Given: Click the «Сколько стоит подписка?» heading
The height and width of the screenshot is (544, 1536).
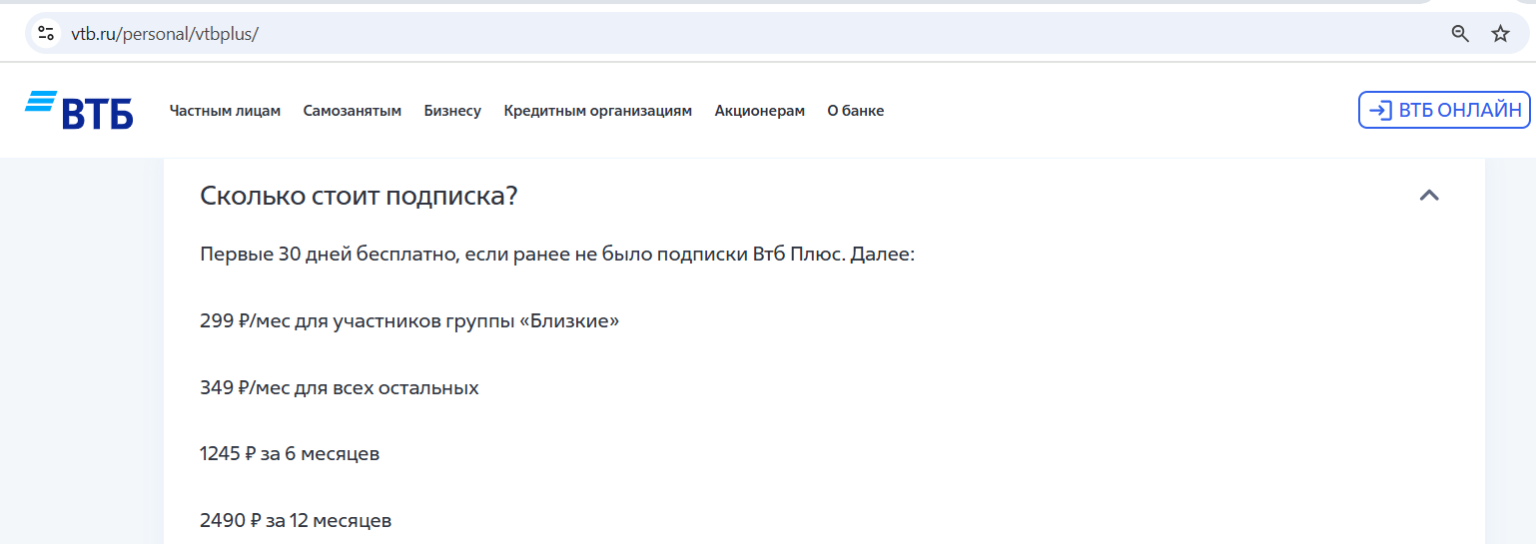Looking at the screenshot, I should (359, 196).
